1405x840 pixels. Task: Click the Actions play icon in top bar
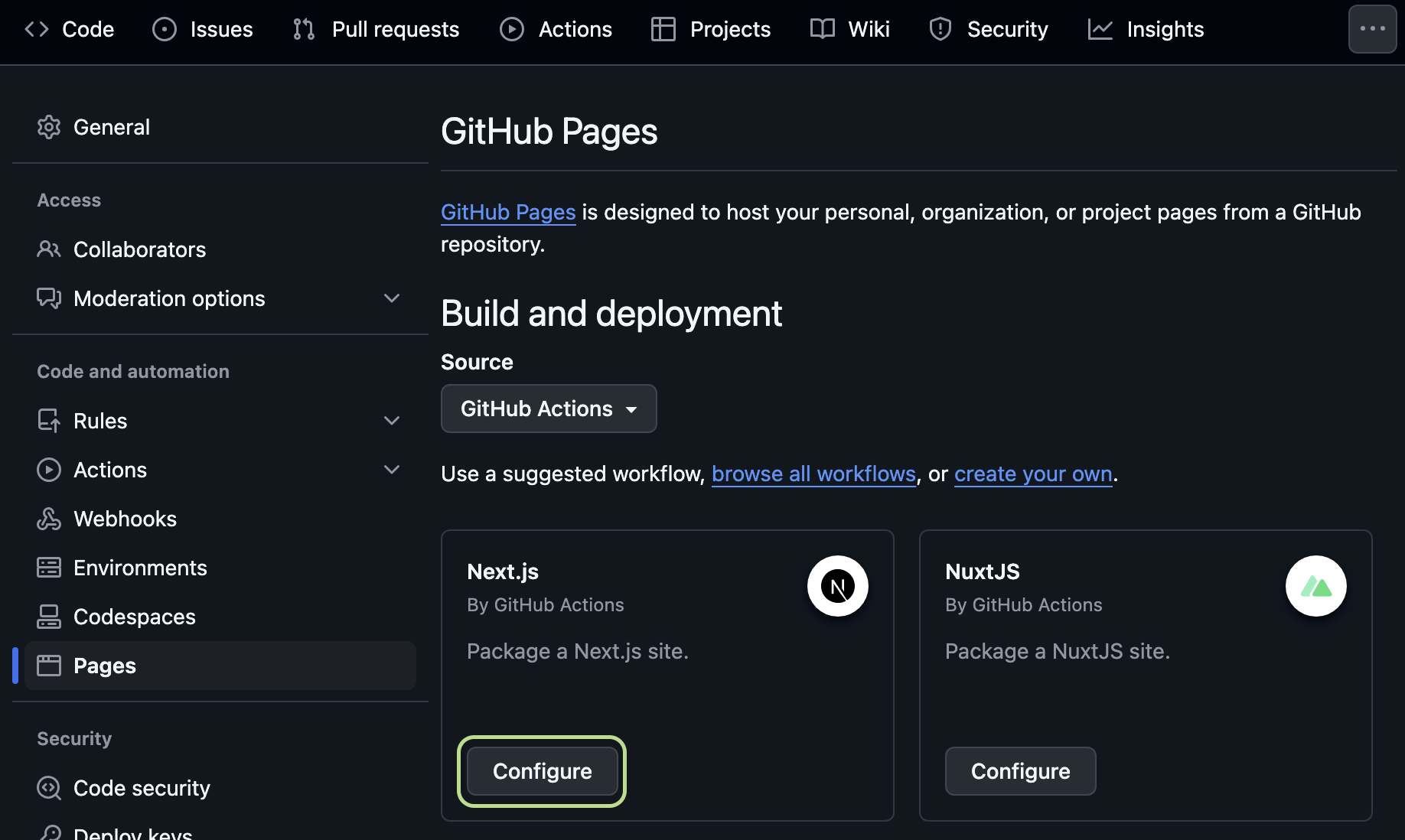(512, 29)
